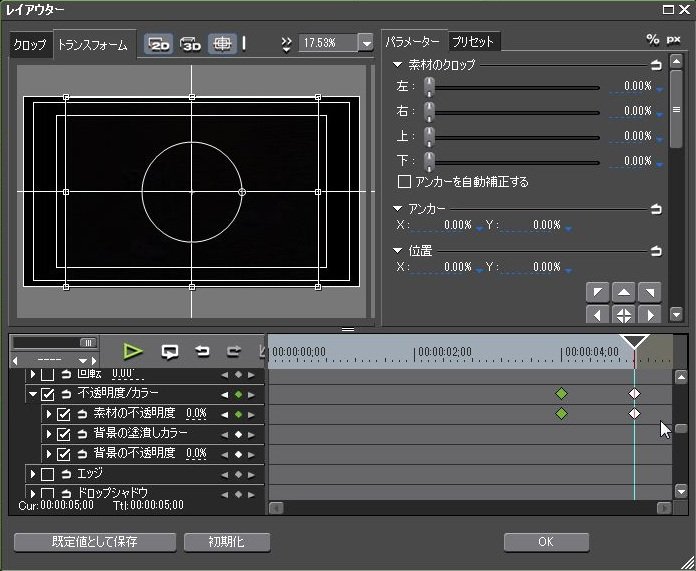Click the 右 crop slider handle
Viewport: 696px width, 571px height.
click(429, 112)
